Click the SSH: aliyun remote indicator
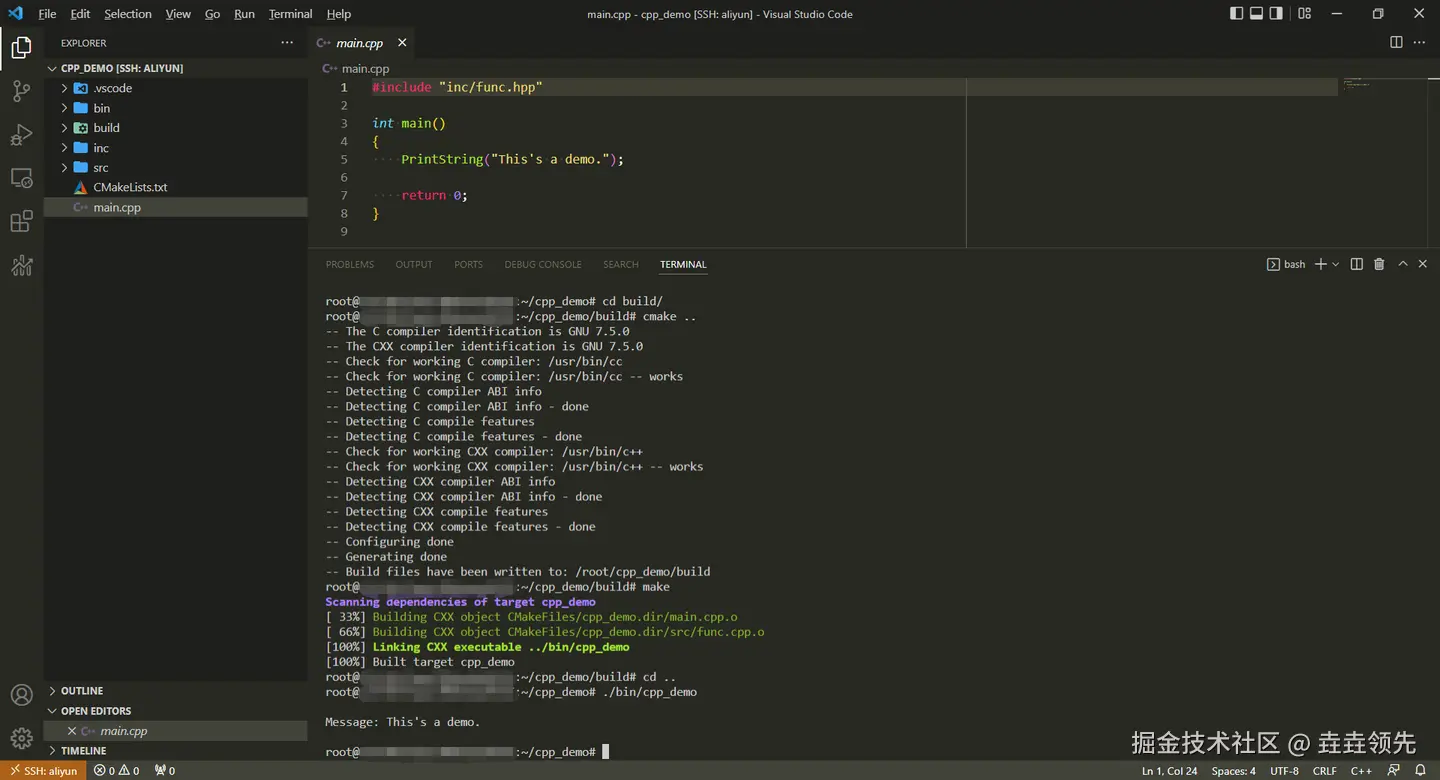The image size is (1440, 780). 43,771
